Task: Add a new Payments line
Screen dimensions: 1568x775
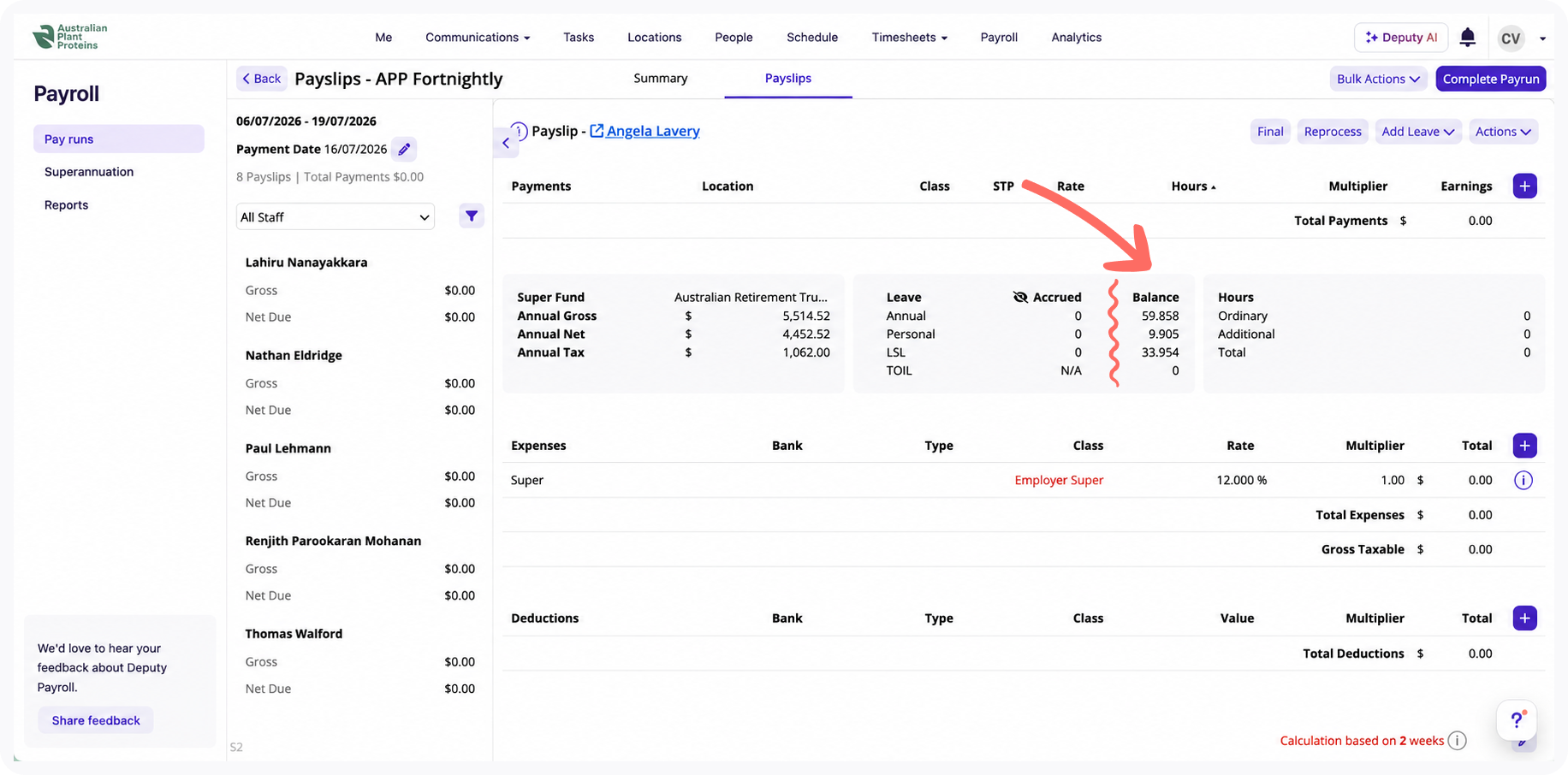Action: click(x=1524, y=186)
